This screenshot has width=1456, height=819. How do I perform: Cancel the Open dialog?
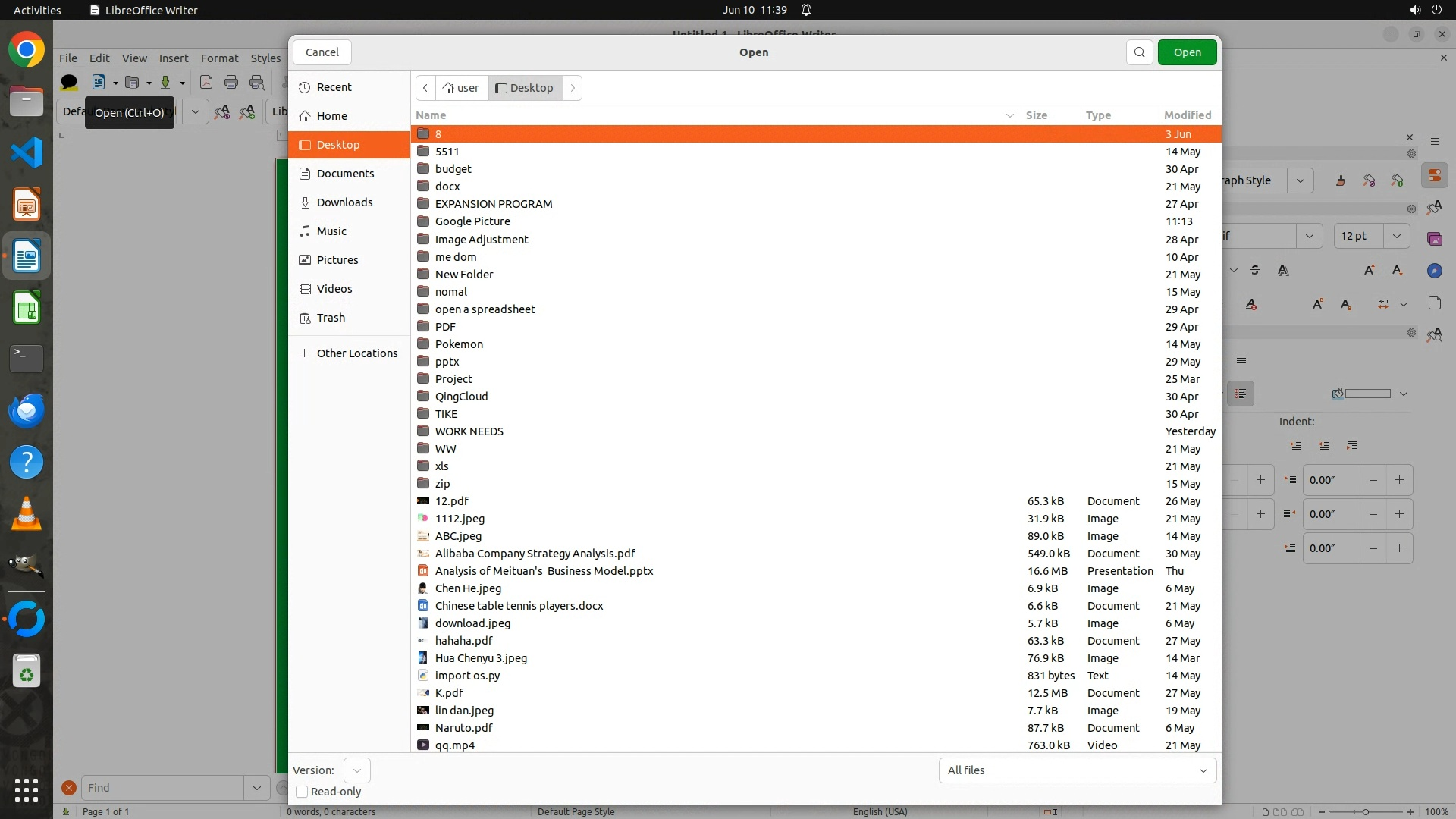(322, 52)
